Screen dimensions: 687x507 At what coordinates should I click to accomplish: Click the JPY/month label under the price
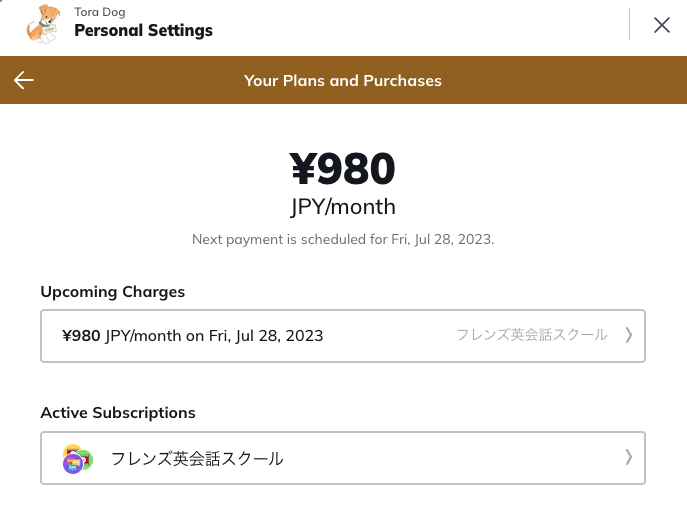(x=343, y=207)
